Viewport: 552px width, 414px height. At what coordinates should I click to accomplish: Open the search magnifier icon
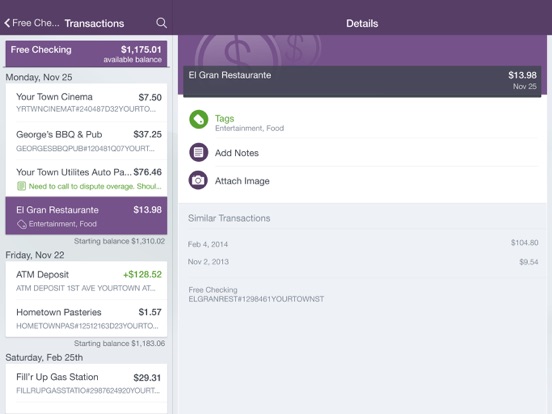[x=161, y=23]
